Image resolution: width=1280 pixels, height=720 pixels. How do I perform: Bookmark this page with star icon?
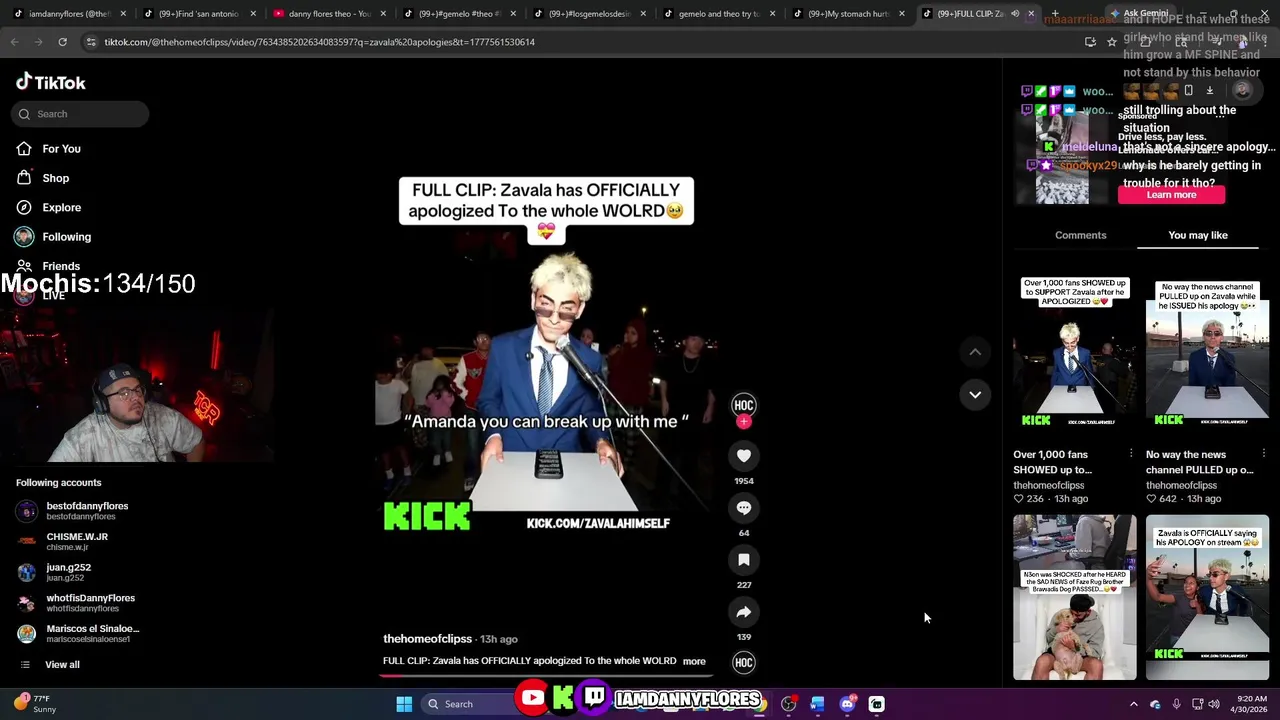click(x=1111, y=42)
